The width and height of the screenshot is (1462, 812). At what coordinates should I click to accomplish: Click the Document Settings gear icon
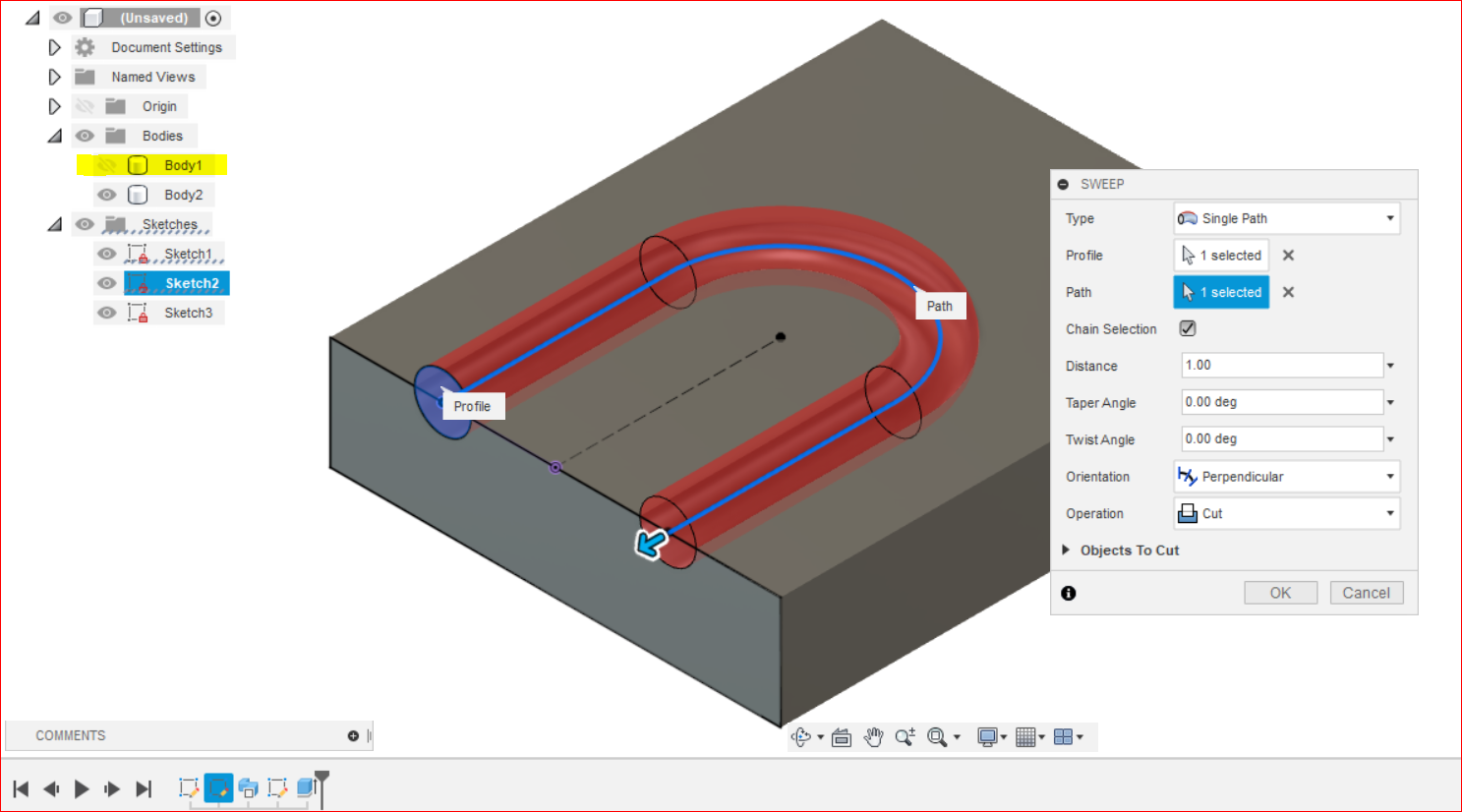coord(86,47)
